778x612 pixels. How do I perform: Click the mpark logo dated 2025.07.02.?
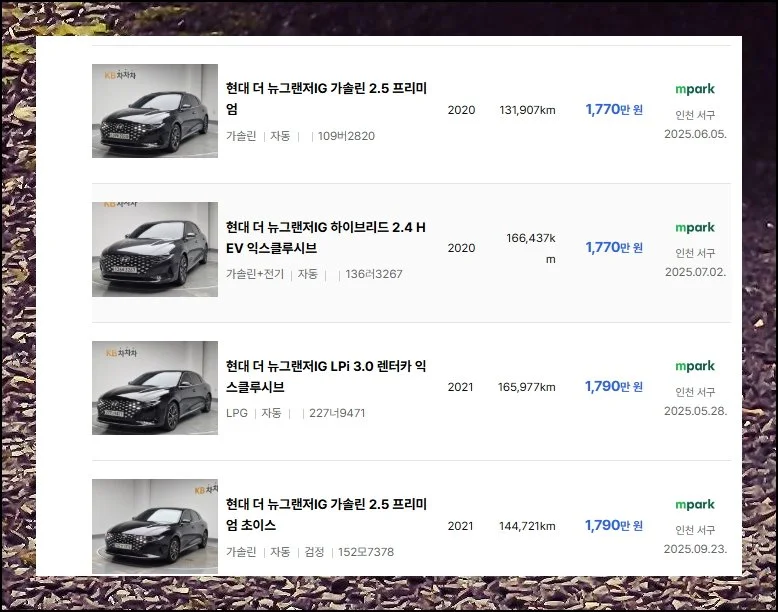694,227
